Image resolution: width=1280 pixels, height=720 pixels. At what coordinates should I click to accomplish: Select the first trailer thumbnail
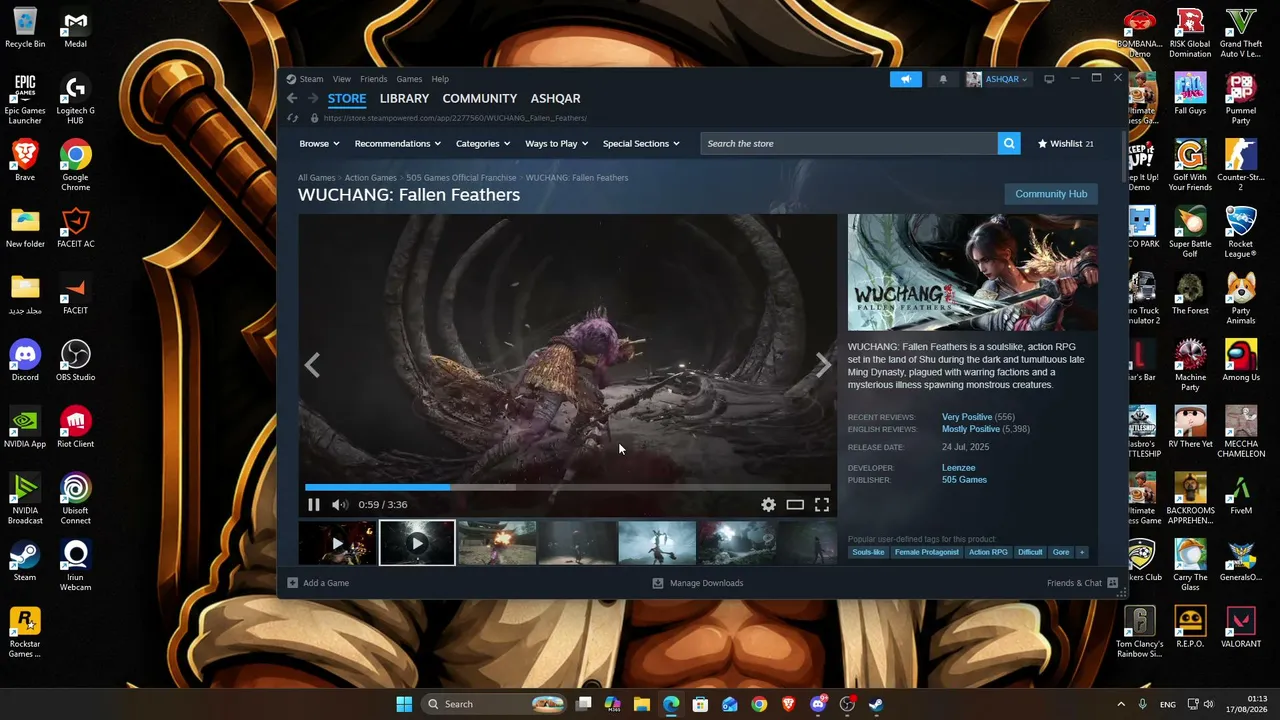point(337,543)
